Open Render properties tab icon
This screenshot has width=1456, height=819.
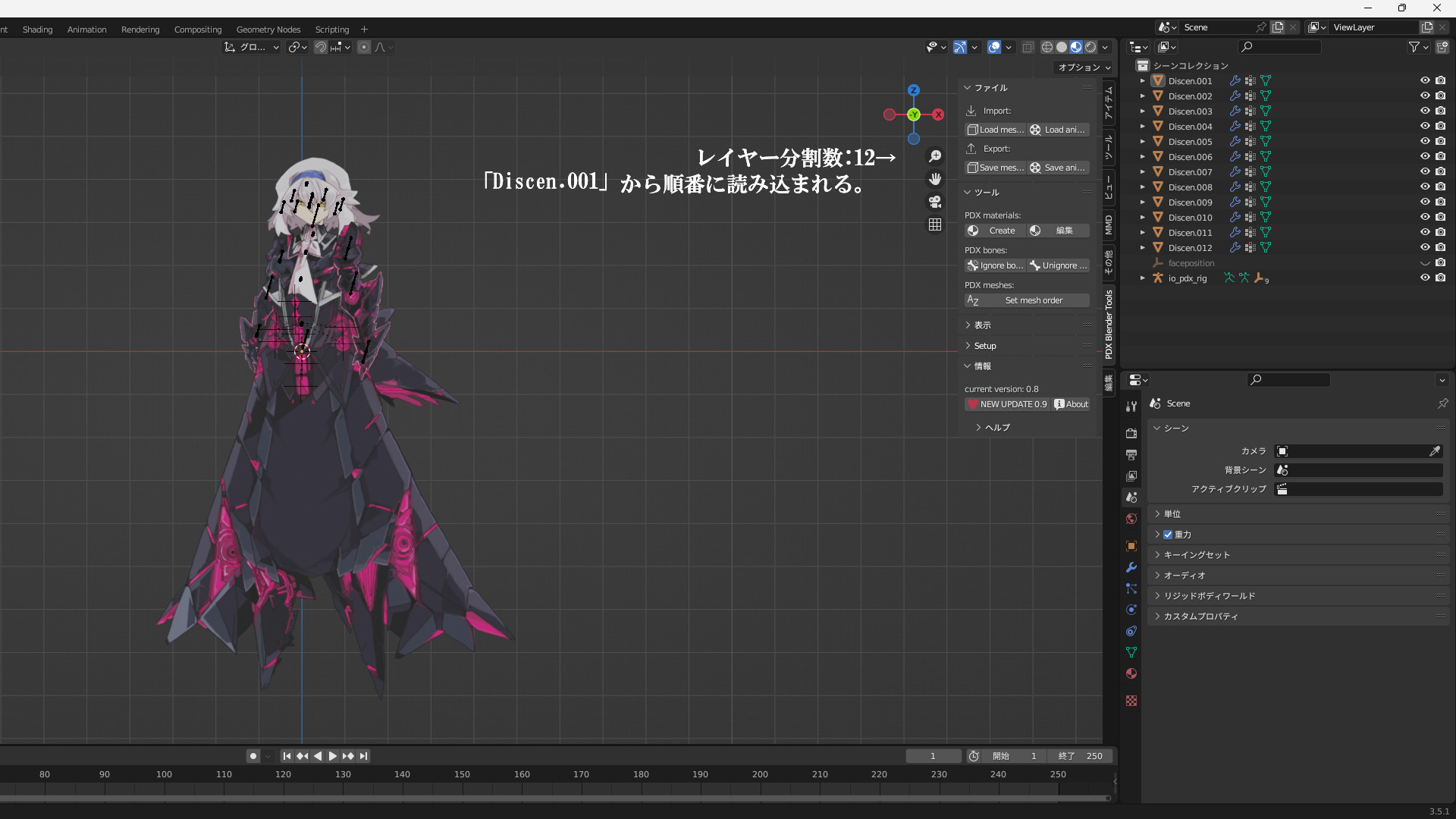(1131, 433)
